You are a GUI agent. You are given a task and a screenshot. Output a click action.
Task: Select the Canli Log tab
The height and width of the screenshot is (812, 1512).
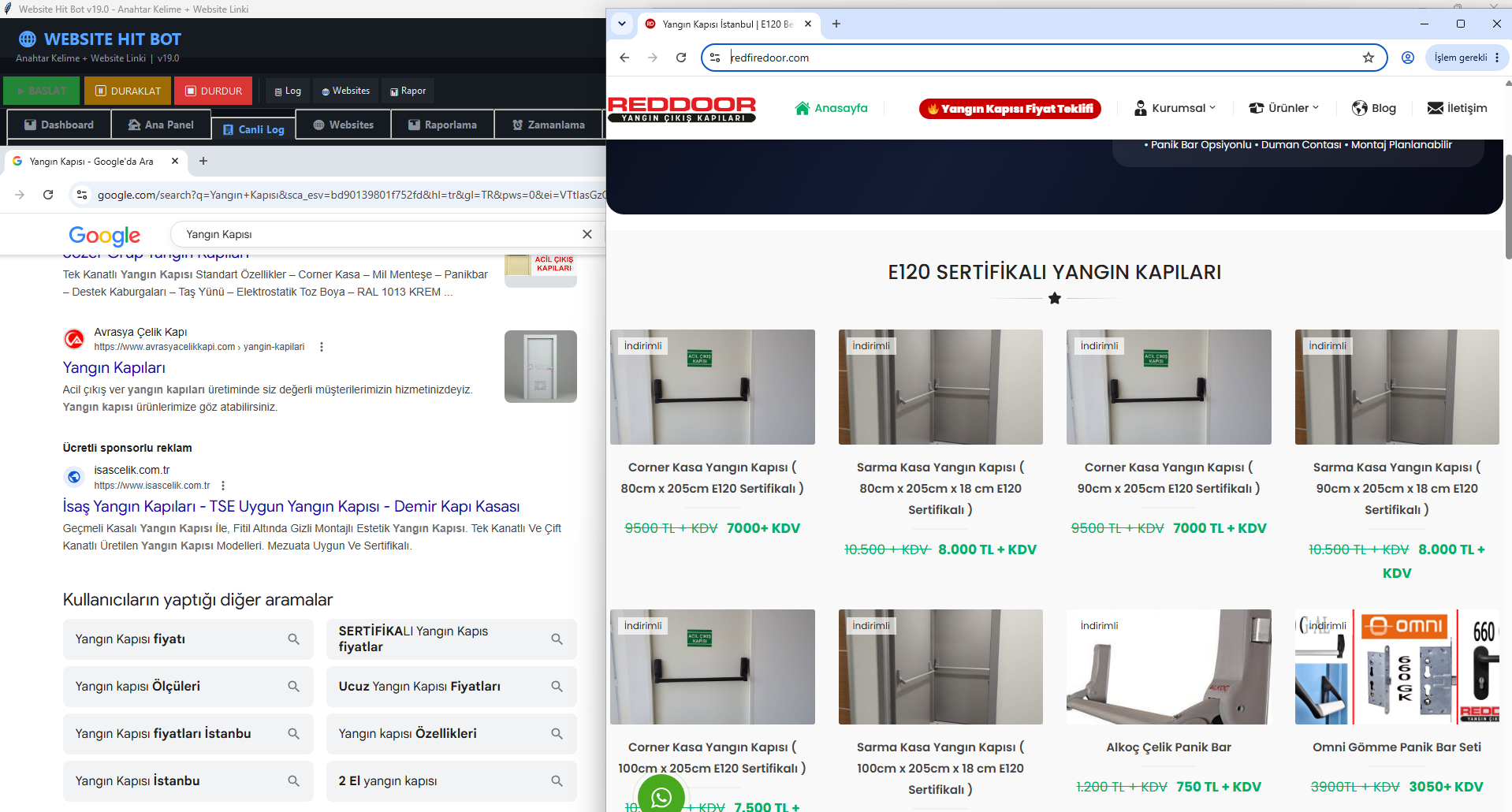[x=254, y=129]
